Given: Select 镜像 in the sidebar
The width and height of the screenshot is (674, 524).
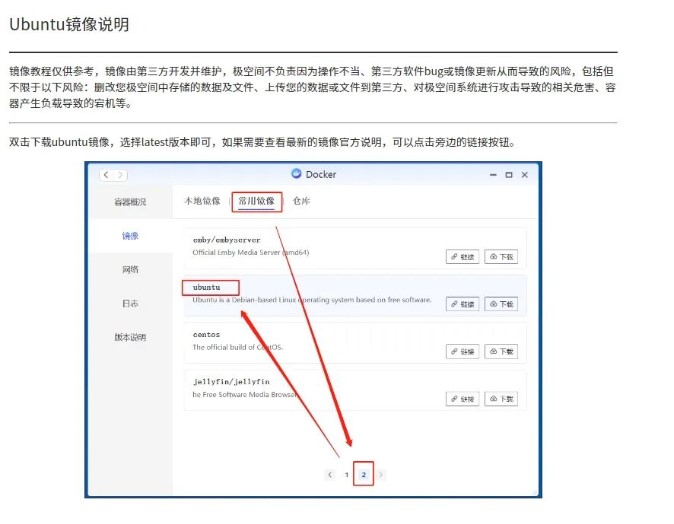Looking at the screenshot, I should click(x=130, y=236).
